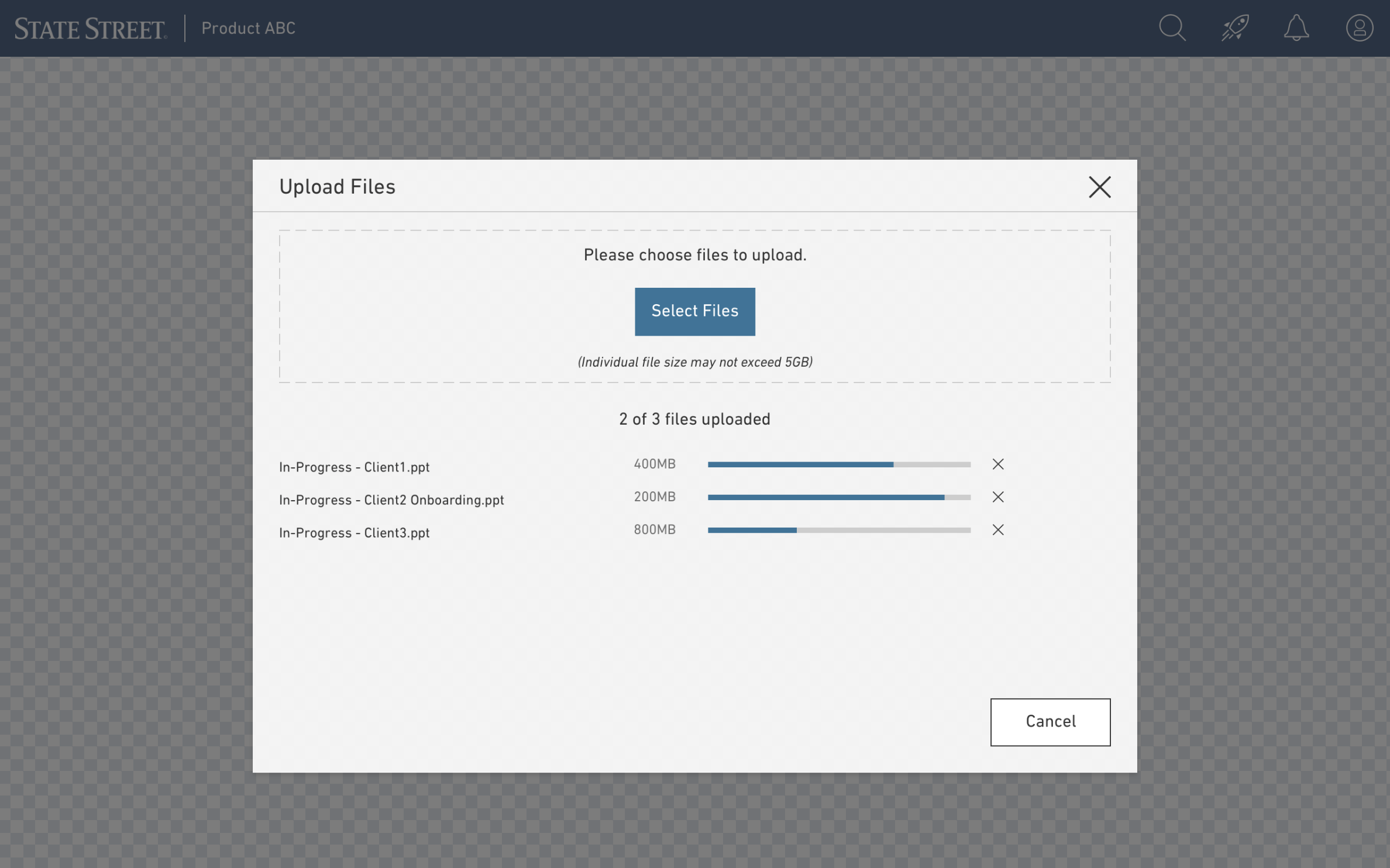Click the rocket launch icon

pyautogui.click(x=1234, y=28)
